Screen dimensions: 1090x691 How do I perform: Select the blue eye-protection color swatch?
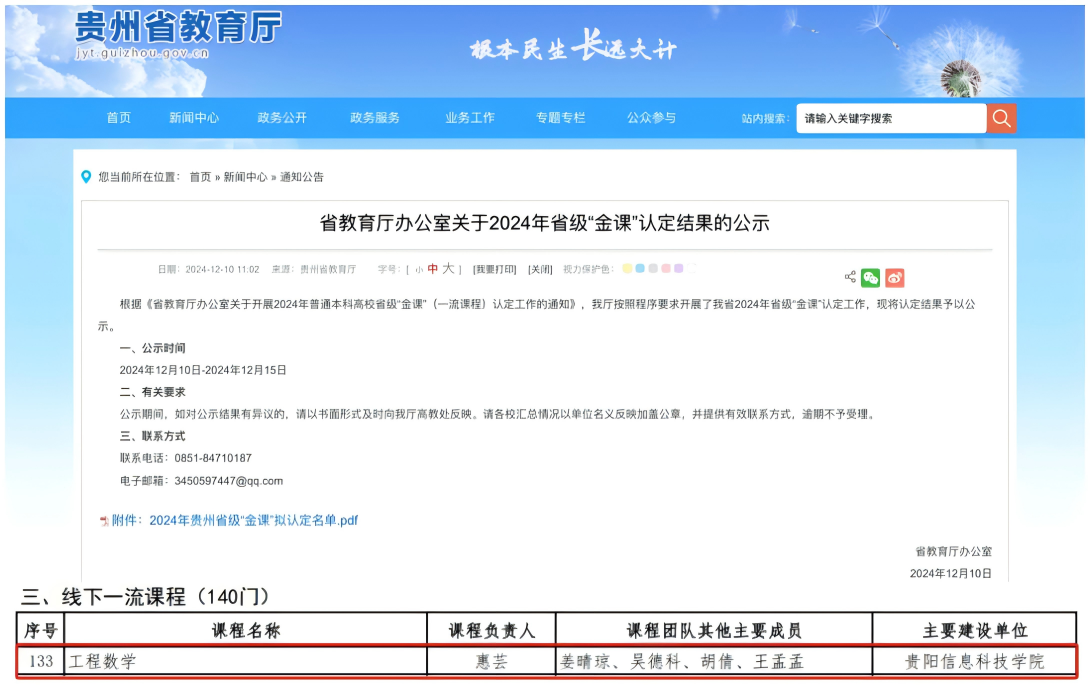[x=640, y=269]
